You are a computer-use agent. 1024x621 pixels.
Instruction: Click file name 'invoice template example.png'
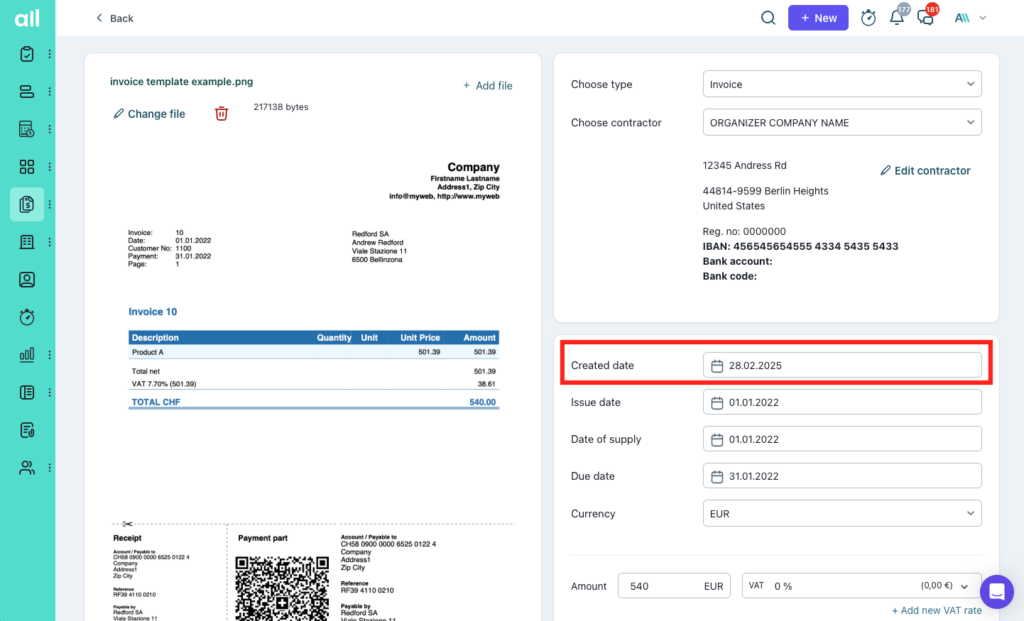182,82
